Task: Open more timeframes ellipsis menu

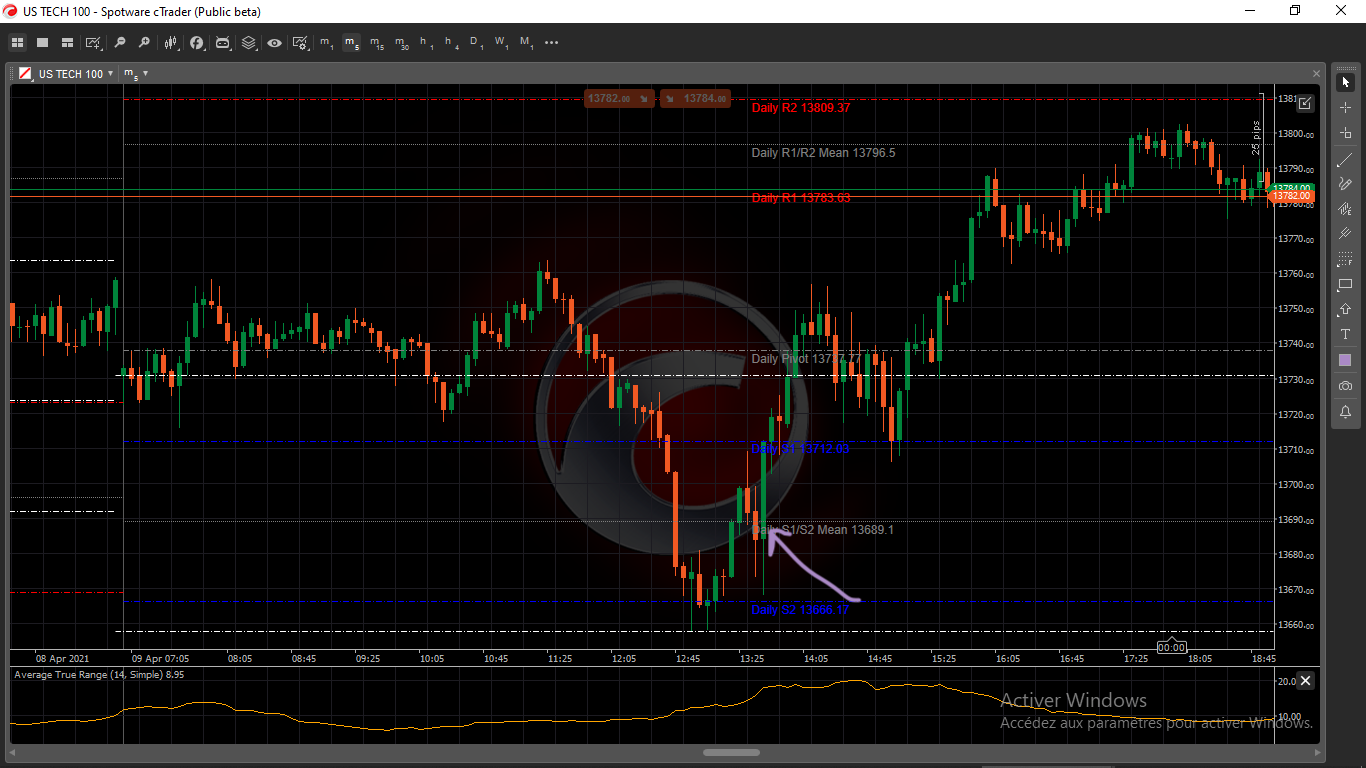Action: coord(552,43)
